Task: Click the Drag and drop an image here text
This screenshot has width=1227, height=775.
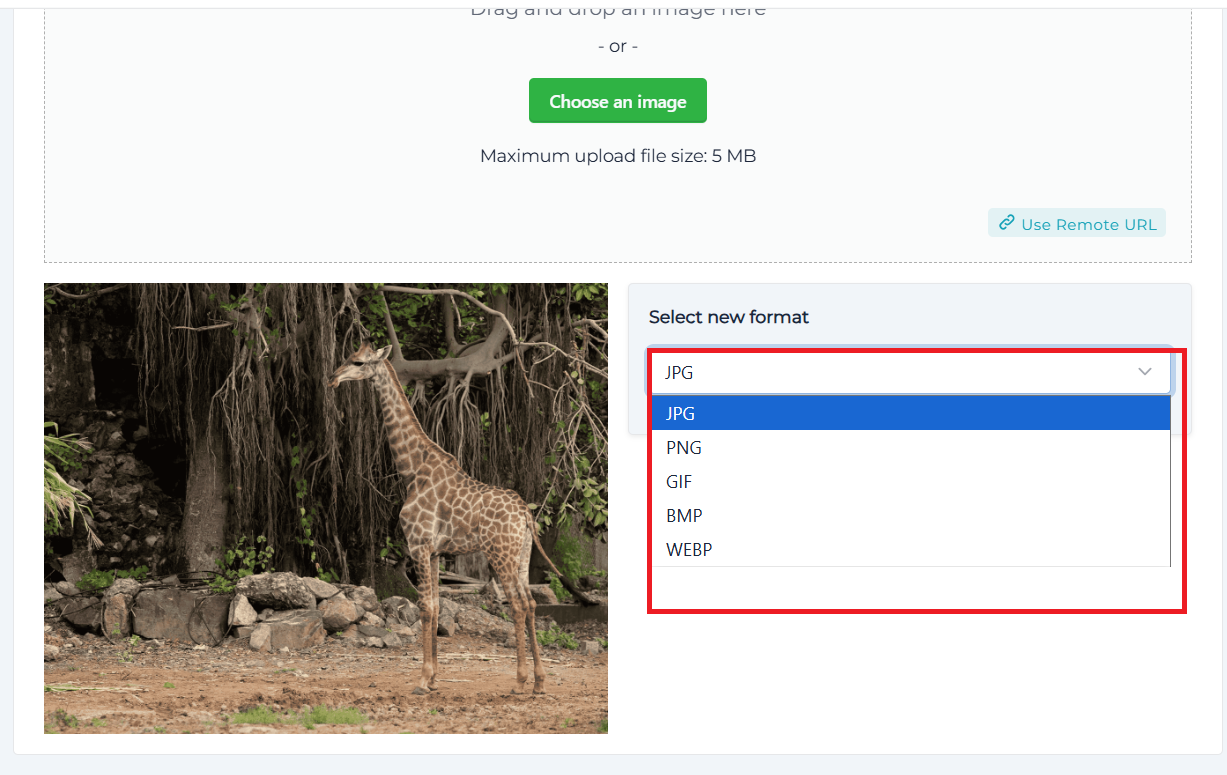Action: (x=618, y=10)
